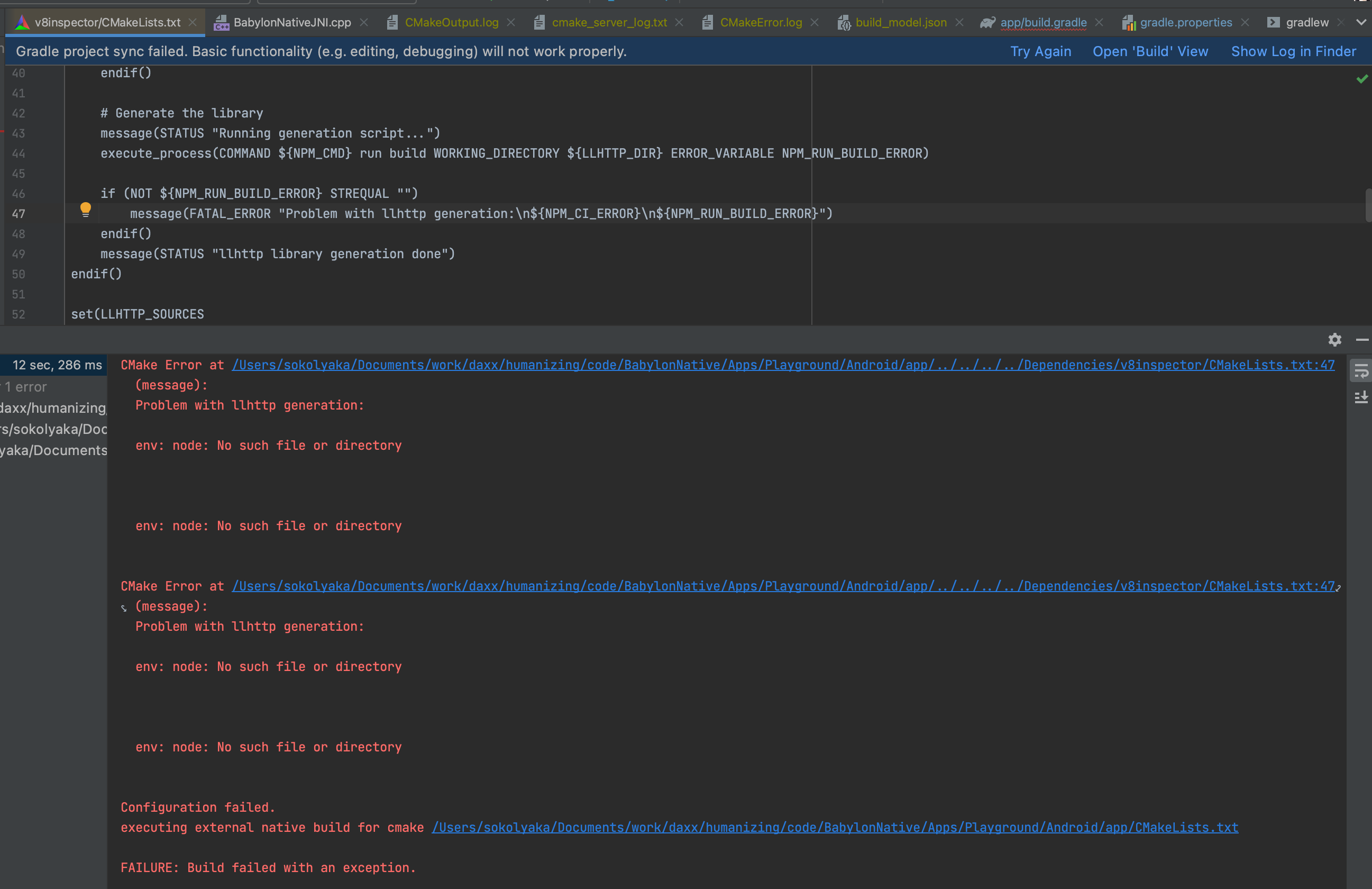Switch to the cmake_server_log.txt tab

point(609,23)
